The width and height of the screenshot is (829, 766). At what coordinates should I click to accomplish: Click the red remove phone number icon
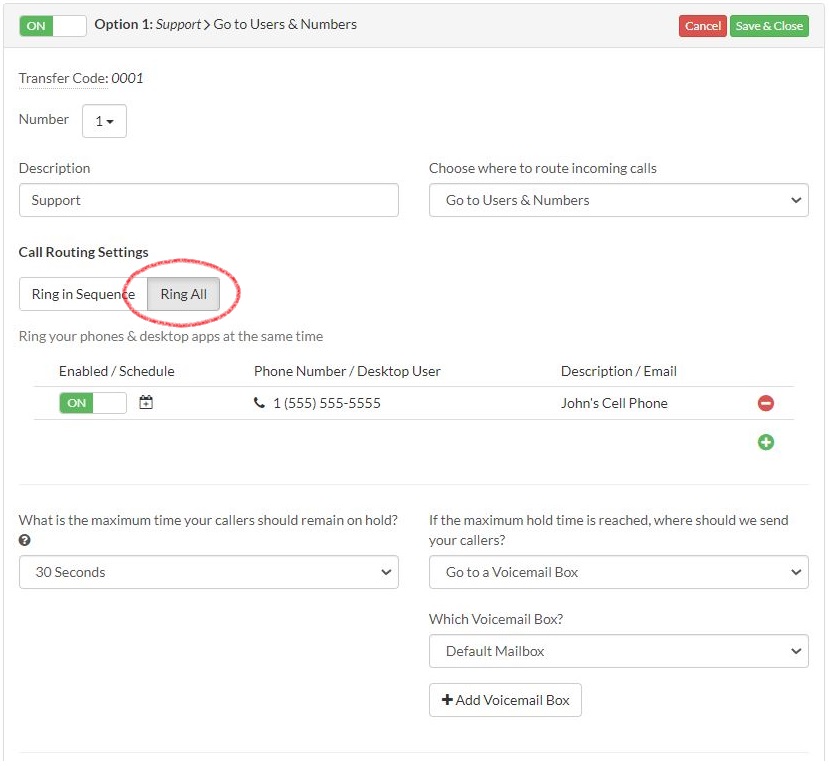765,403
